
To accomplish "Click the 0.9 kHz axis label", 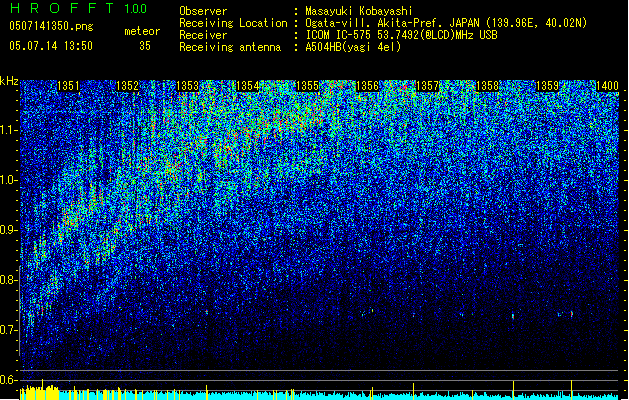I will pyautogui.click(x=9, y=230).
